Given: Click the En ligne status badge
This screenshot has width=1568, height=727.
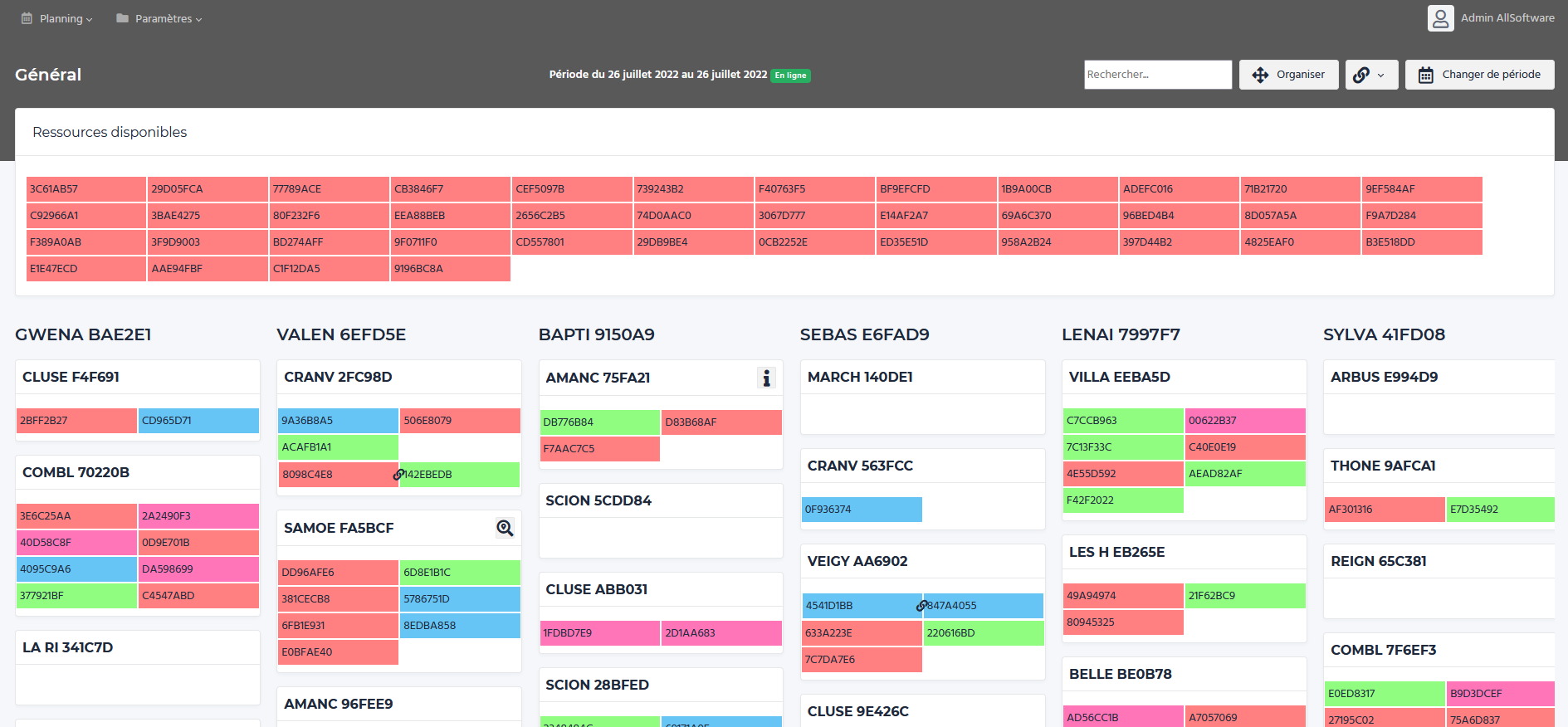Looking at the screenshot, I should tap(791, 76).
